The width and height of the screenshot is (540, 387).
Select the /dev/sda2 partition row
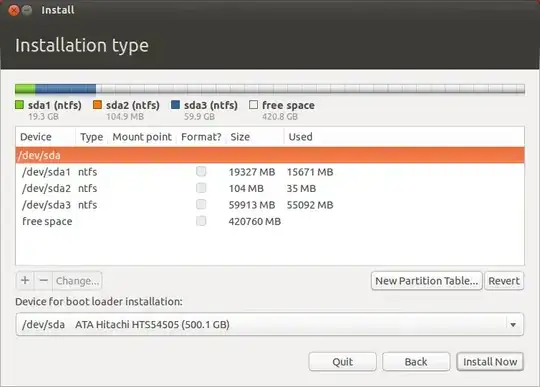coord(270,188)
